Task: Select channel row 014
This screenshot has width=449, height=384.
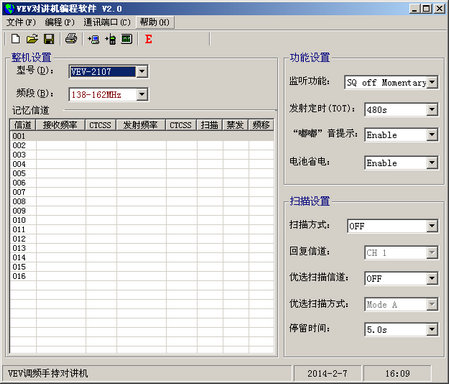Action: coord(142,257)
